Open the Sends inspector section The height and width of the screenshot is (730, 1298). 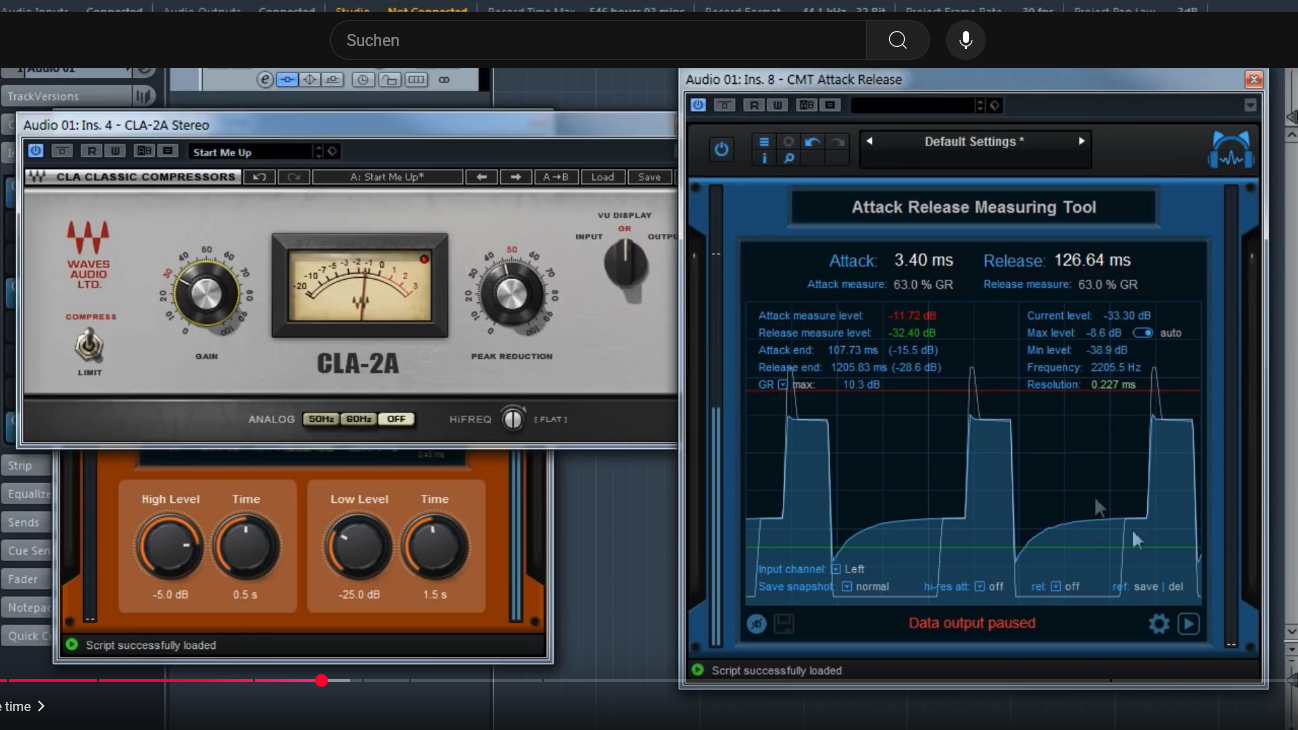pyautogui.click(x=25, y=522)
